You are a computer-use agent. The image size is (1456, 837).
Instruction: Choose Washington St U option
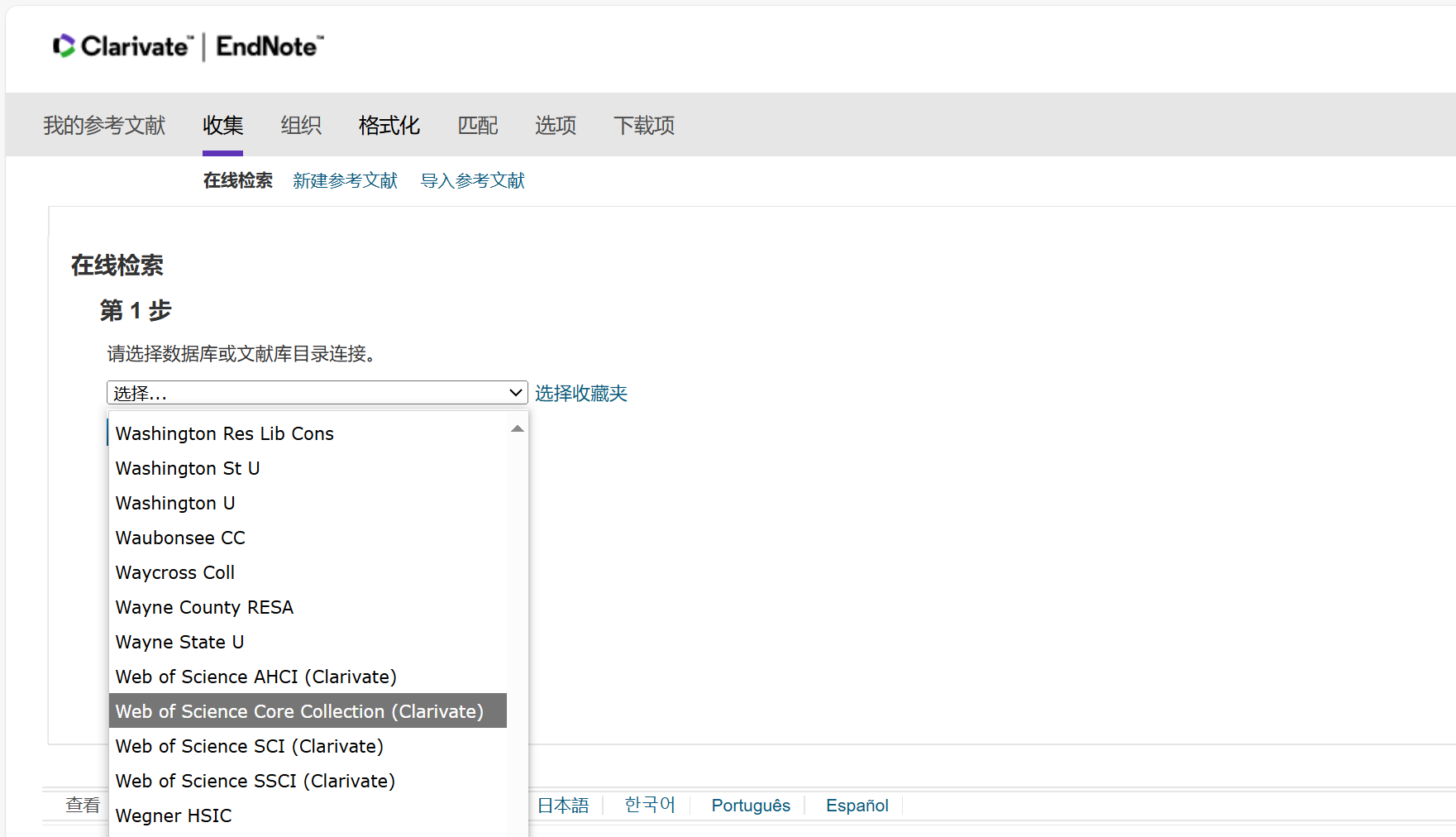pyautogui.click(x=308, y=468)
